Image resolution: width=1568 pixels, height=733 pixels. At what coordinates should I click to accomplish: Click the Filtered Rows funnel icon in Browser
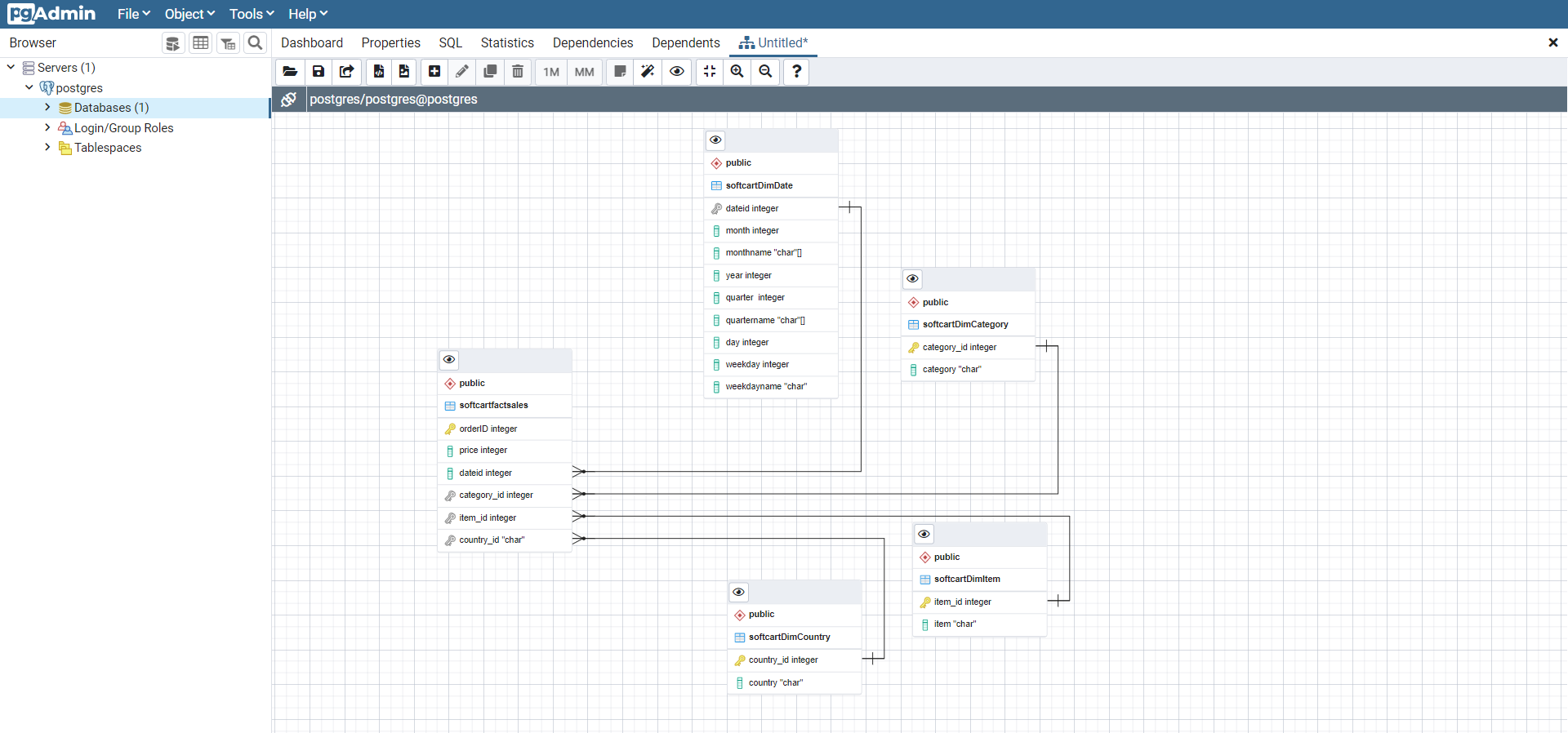229,43
